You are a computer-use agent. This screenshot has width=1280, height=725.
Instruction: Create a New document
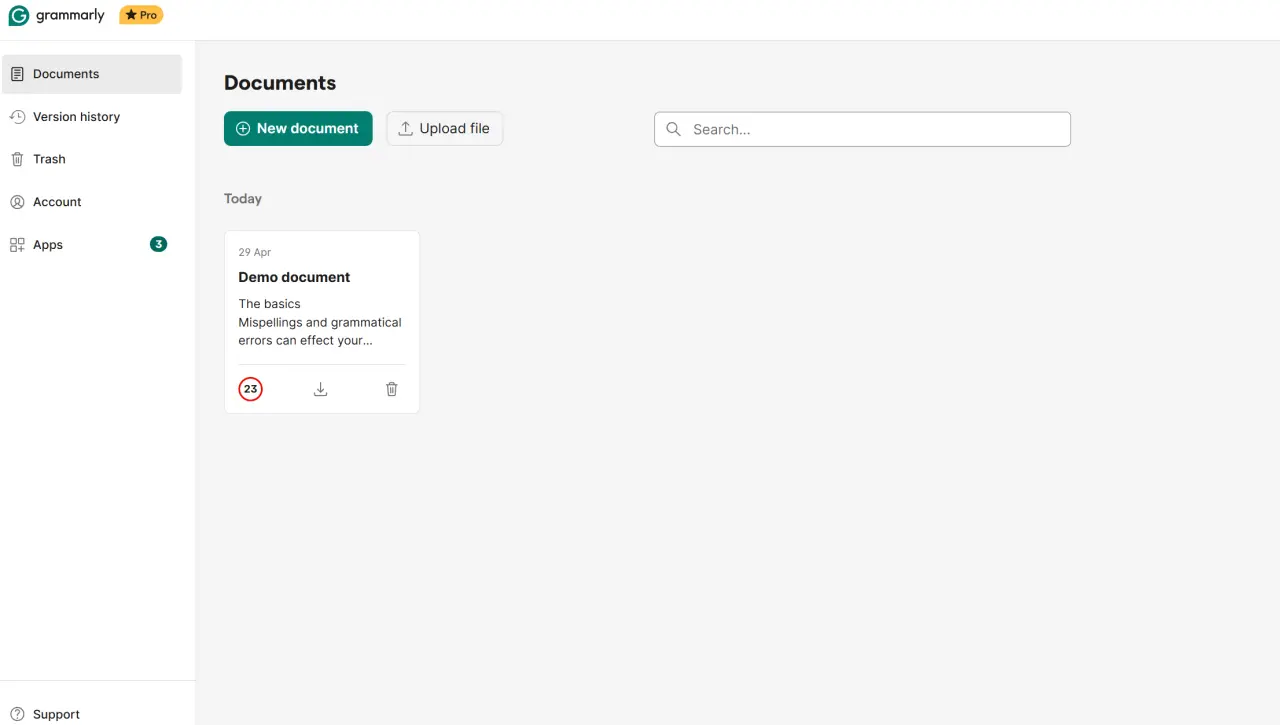298,128
